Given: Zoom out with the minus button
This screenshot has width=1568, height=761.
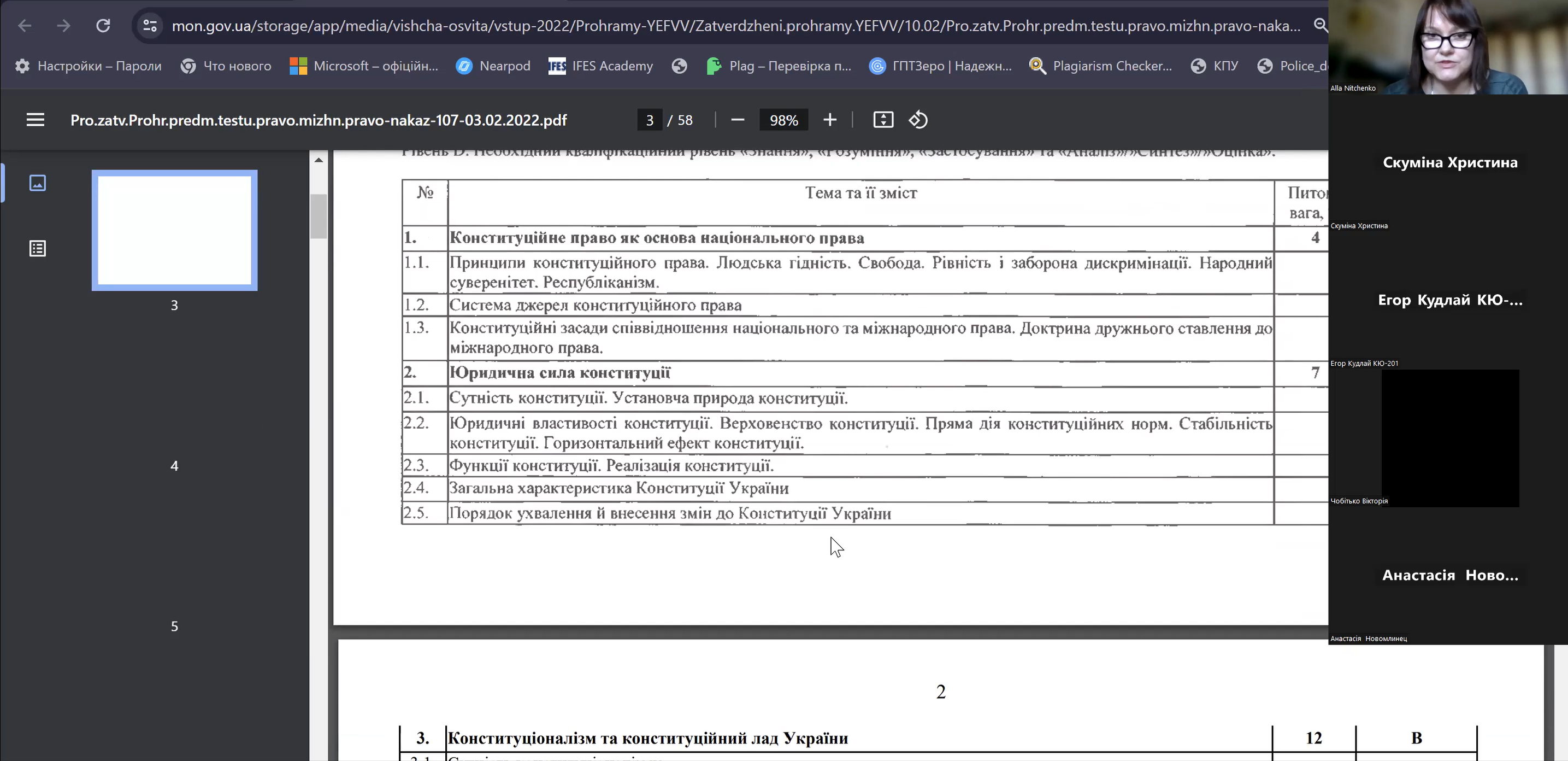Looking at the screenshot, I should (x=737, y=120).
